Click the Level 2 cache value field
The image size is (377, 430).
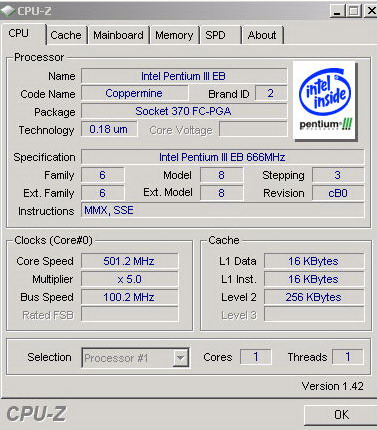coord(314,297)
